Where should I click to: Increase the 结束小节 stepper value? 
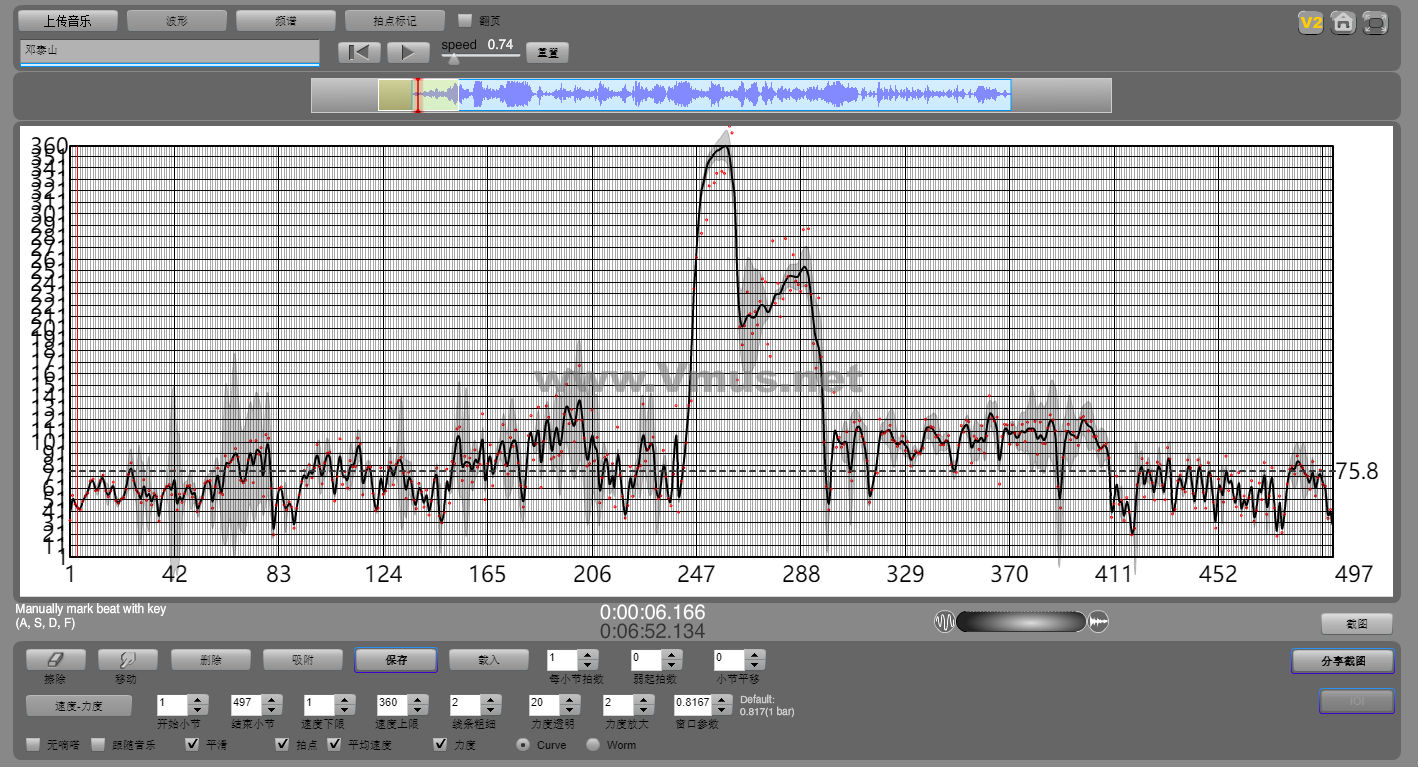coord(272,698)
